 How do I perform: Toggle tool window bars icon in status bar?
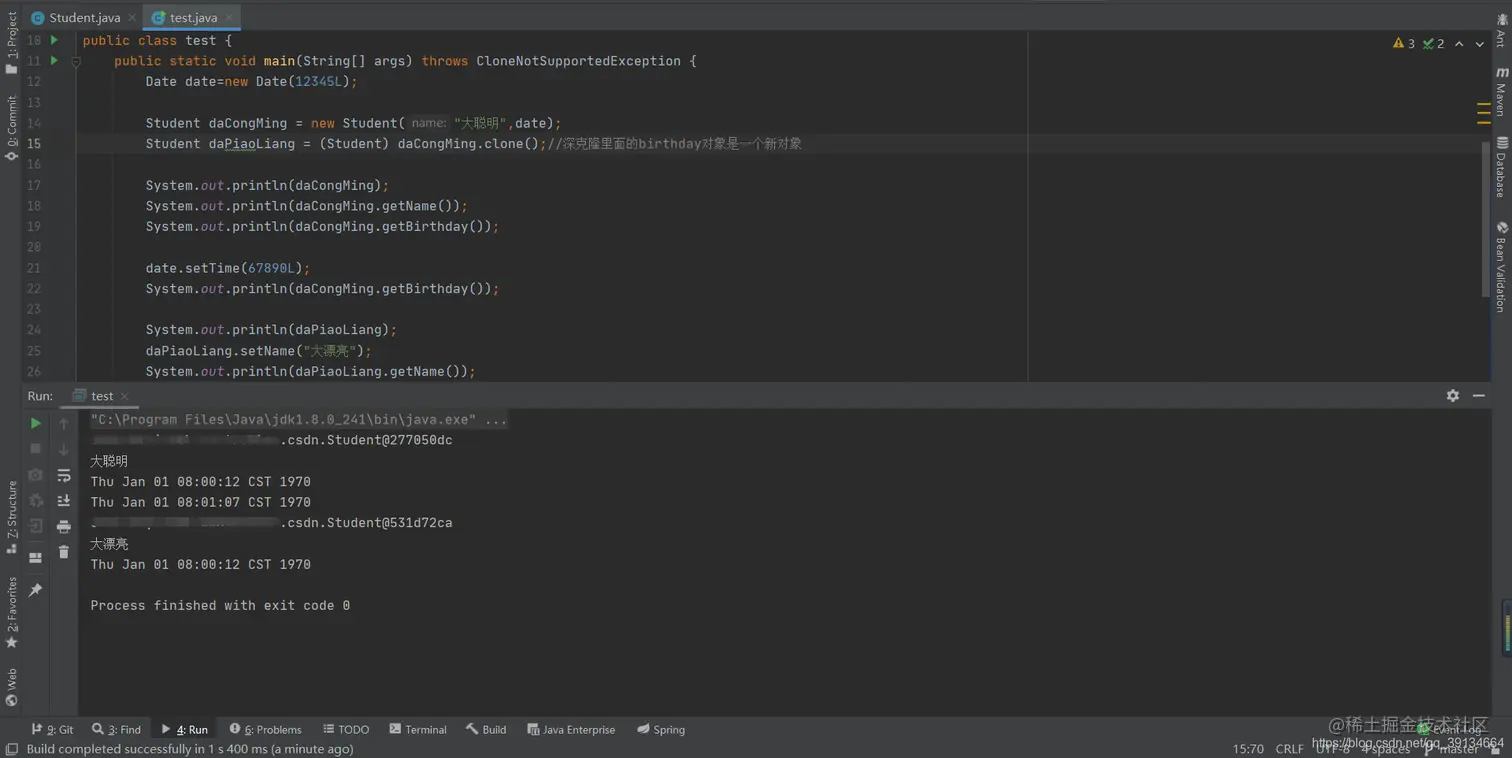(x=11, y=749)
